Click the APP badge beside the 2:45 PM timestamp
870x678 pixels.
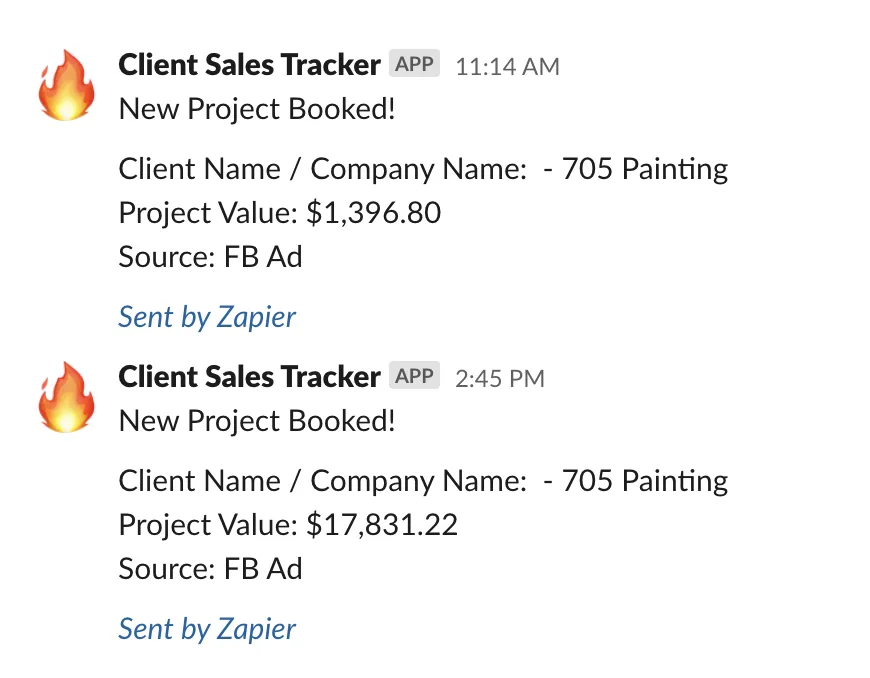pyautogui.click(x=414, y=375)
